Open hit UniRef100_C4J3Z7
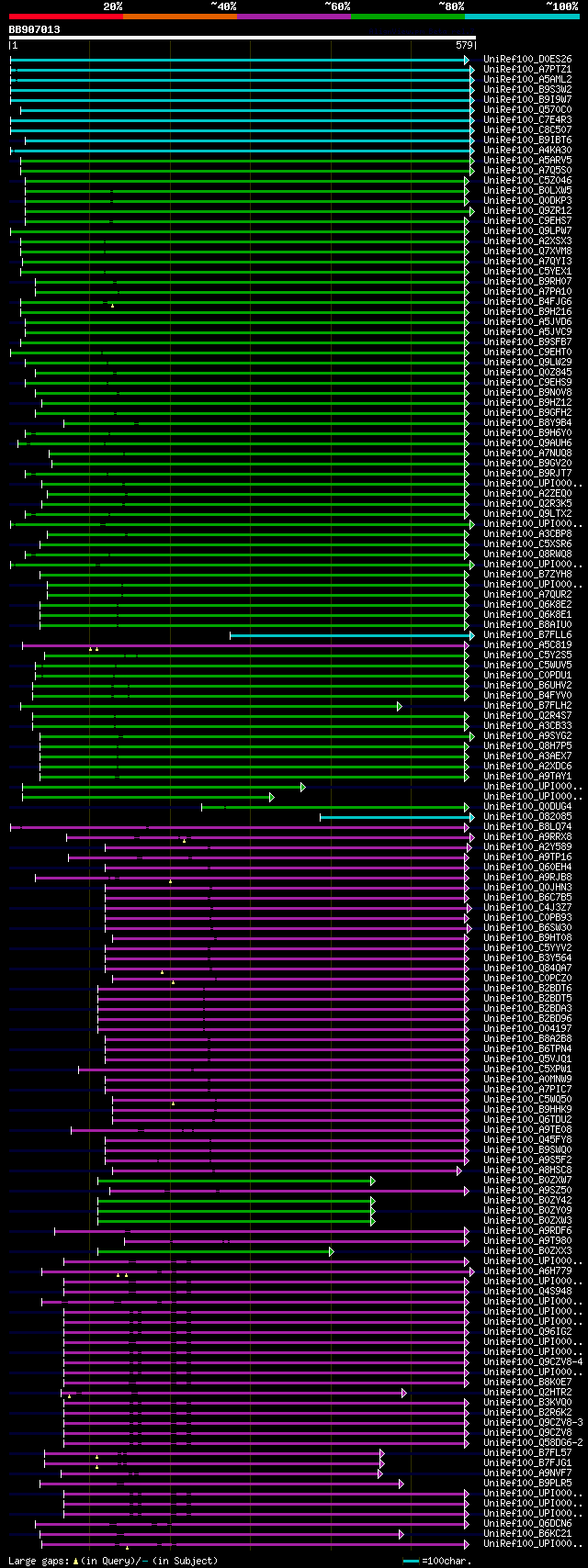Viewport: 588px width, 1568px height. click(527, 908)
